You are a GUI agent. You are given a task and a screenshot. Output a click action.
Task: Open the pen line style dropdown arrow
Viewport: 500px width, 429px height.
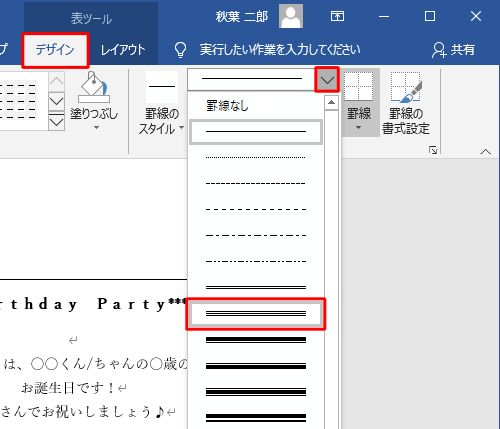click(x=327, y=80)
